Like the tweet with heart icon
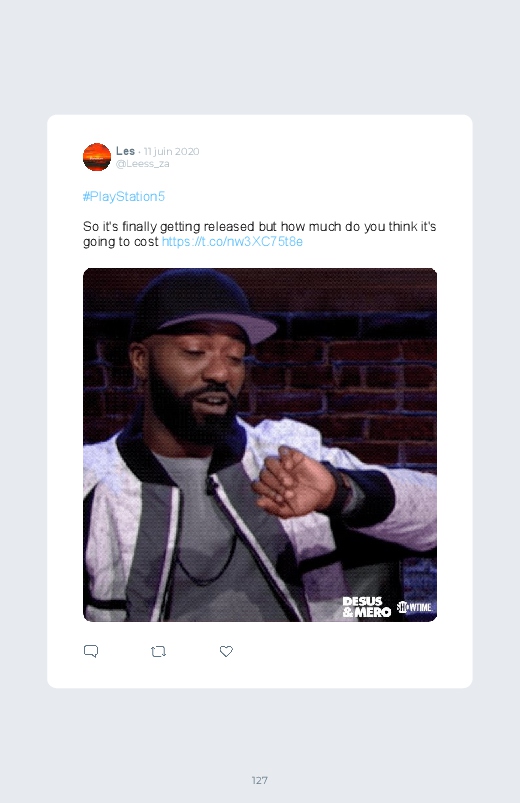 point(226,651)
